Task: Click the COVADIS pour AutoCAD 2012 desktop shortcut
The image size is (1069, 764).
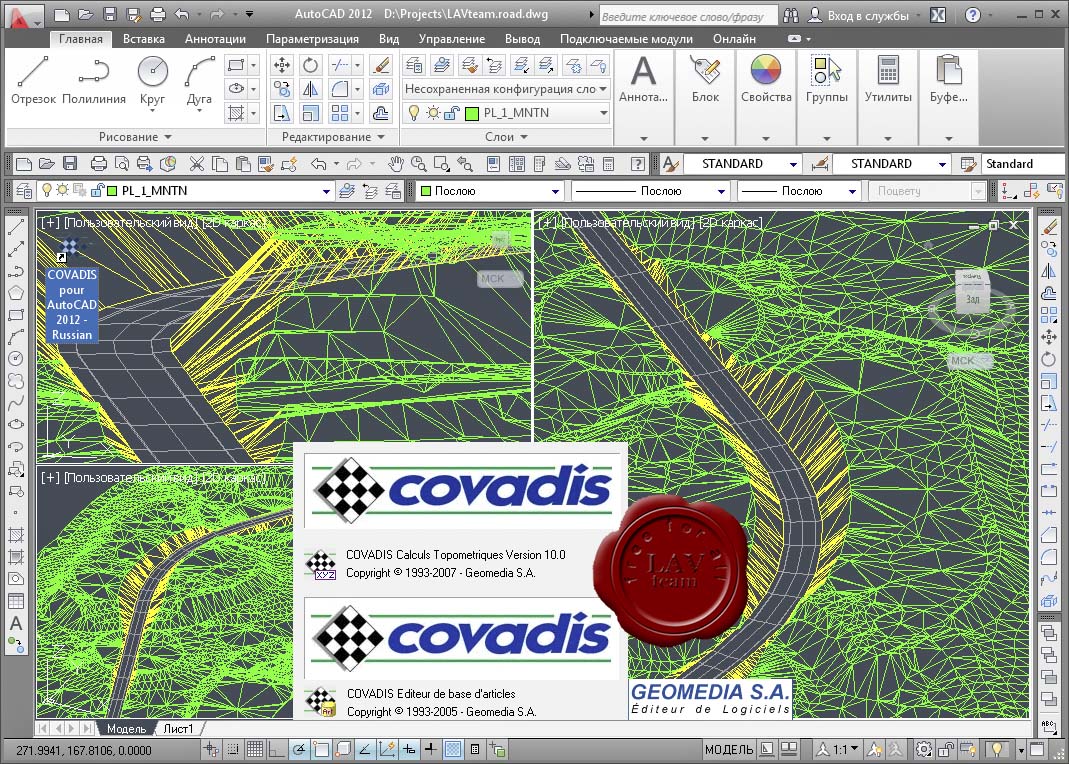Action: coord(72,290)
